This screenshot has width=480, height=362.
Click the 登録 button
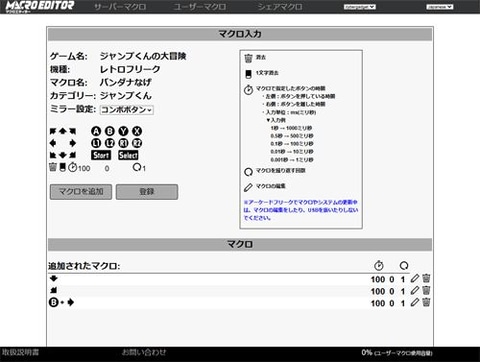[147, 192]
